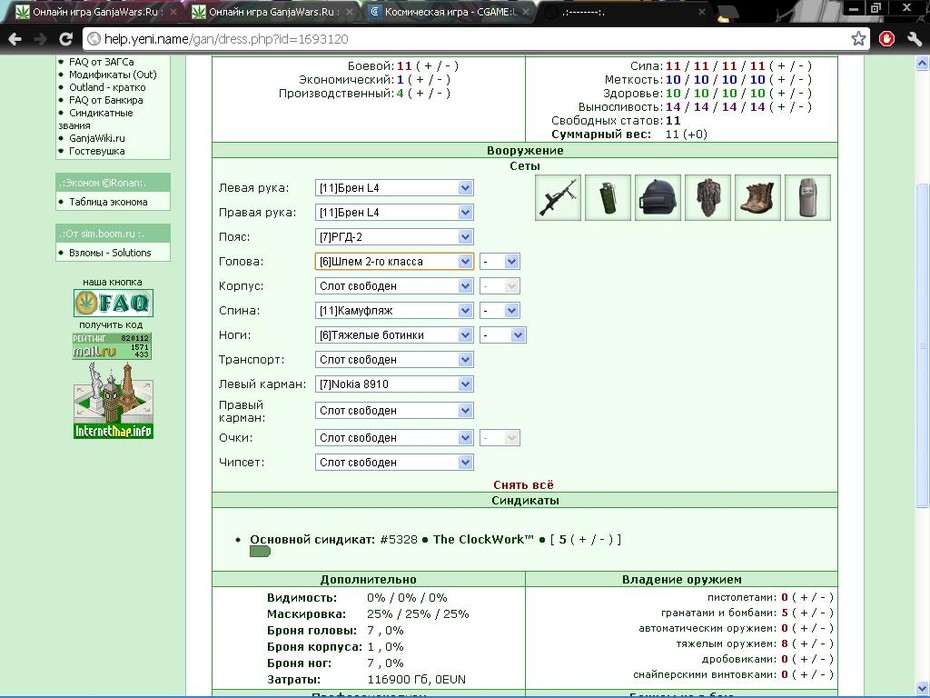Open the Пояс РГД-2 dropdown
Screen dimensions: 930x698
[394, 237]
